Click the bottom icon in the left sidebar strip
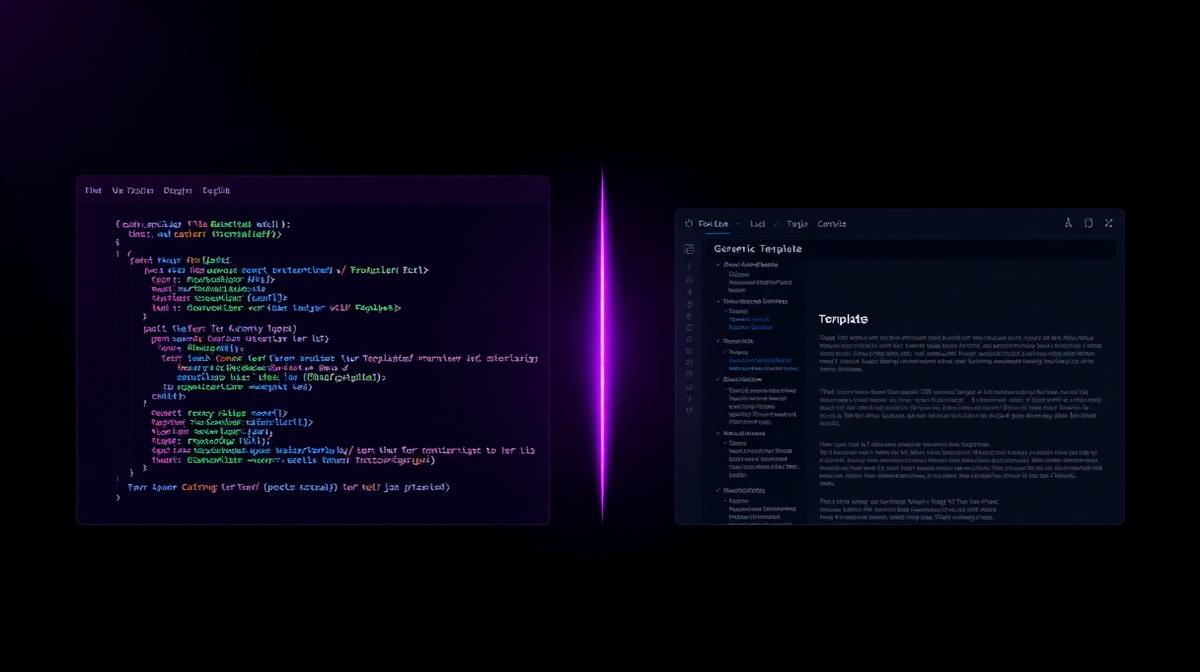 click(689, 411)
